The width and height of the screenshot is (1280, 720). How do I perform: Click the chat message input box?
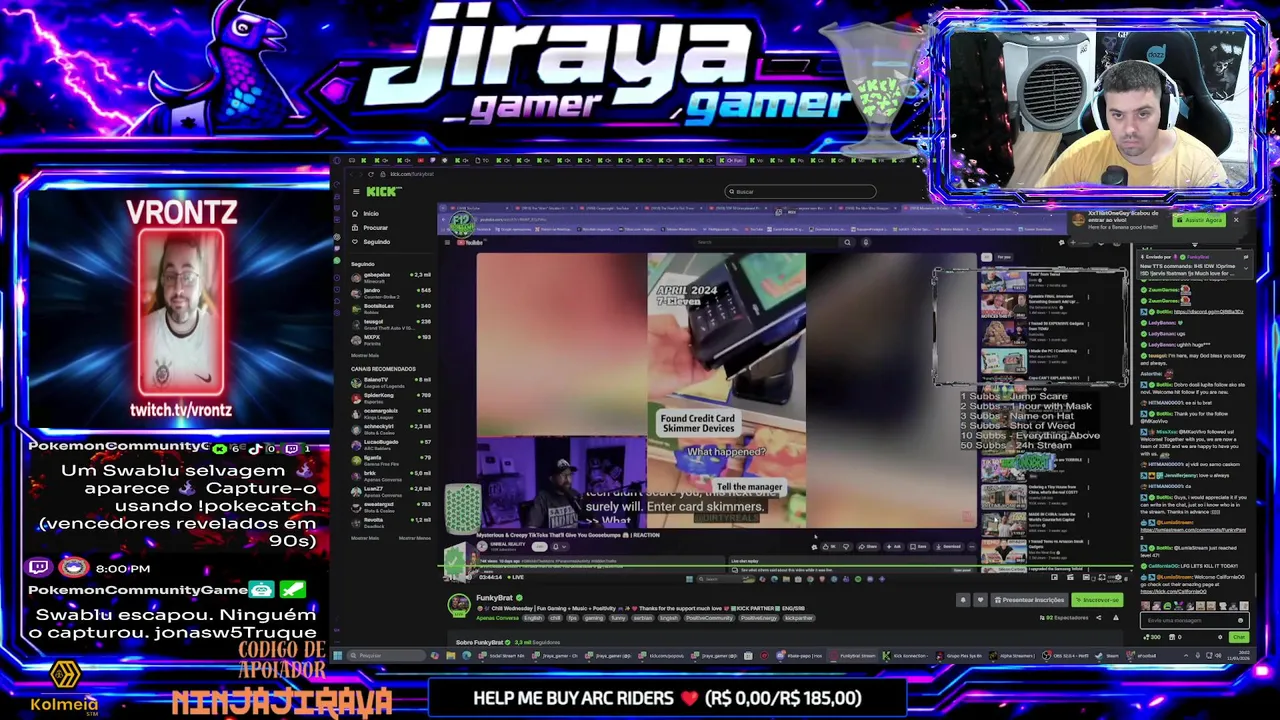tap(1195, 621)
